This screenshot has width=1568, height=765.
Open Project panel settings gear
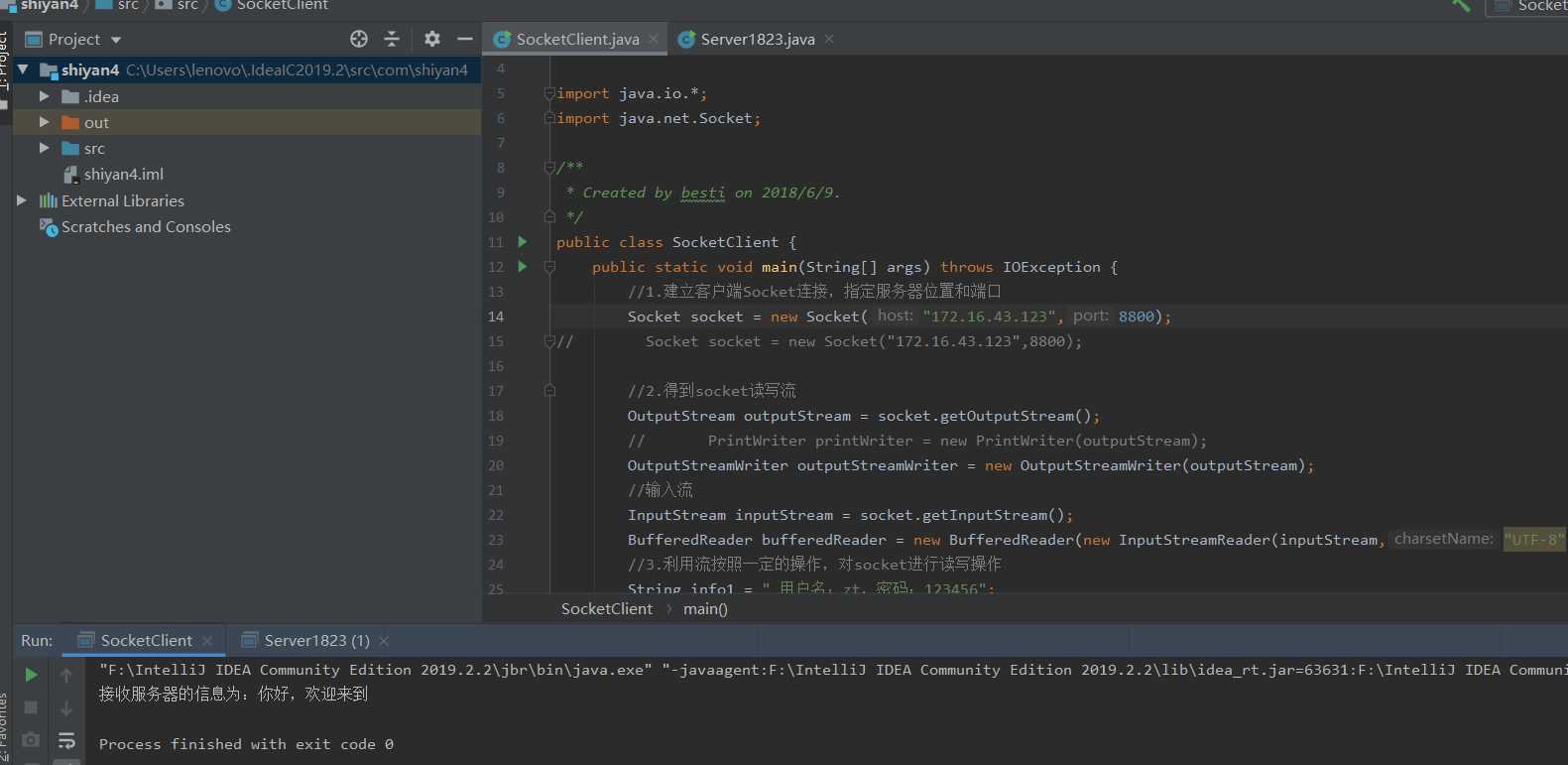click(431, 39)
